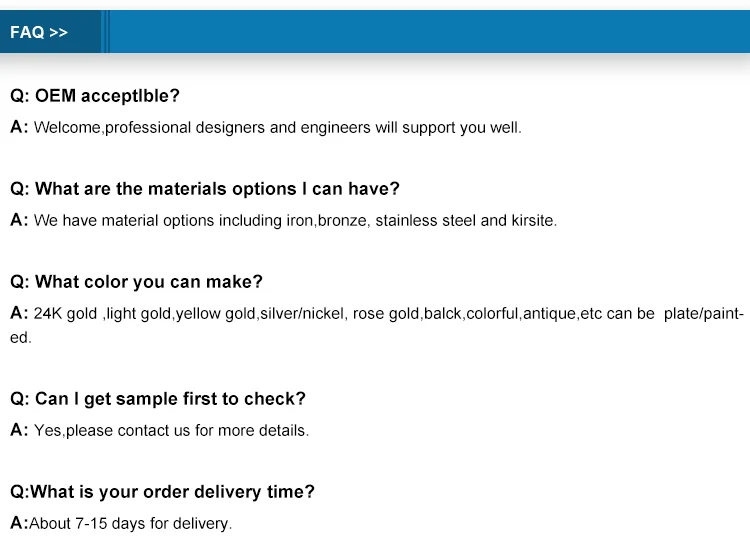Select the "OEM acceptIble?" question
The width and height of the screenshot is (750, 551).
click(x=95, y=96)
